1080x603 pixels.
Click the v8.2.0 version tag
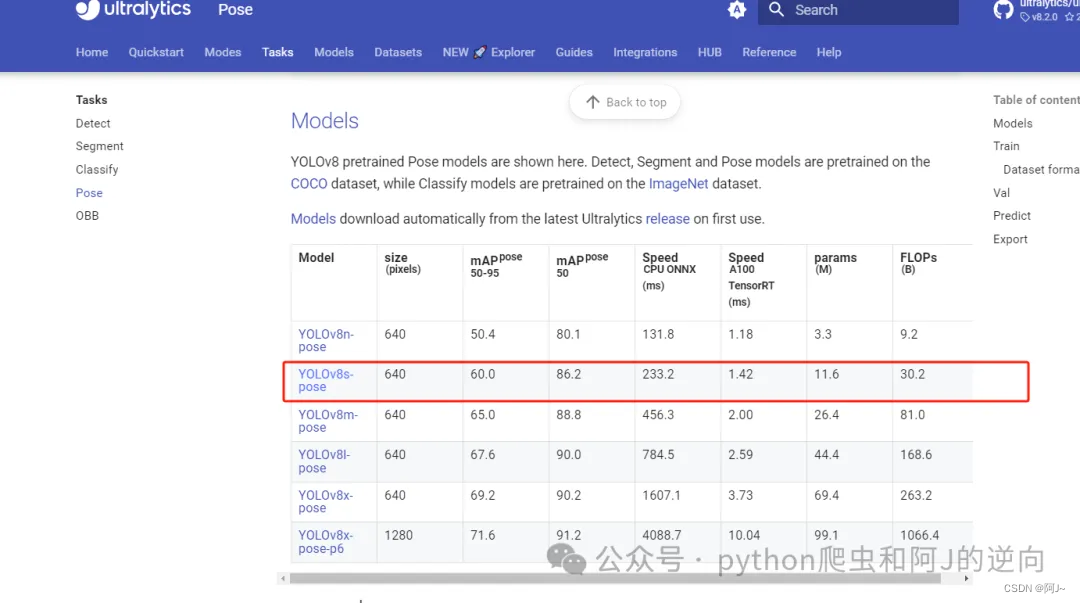tap(1039, 17)
